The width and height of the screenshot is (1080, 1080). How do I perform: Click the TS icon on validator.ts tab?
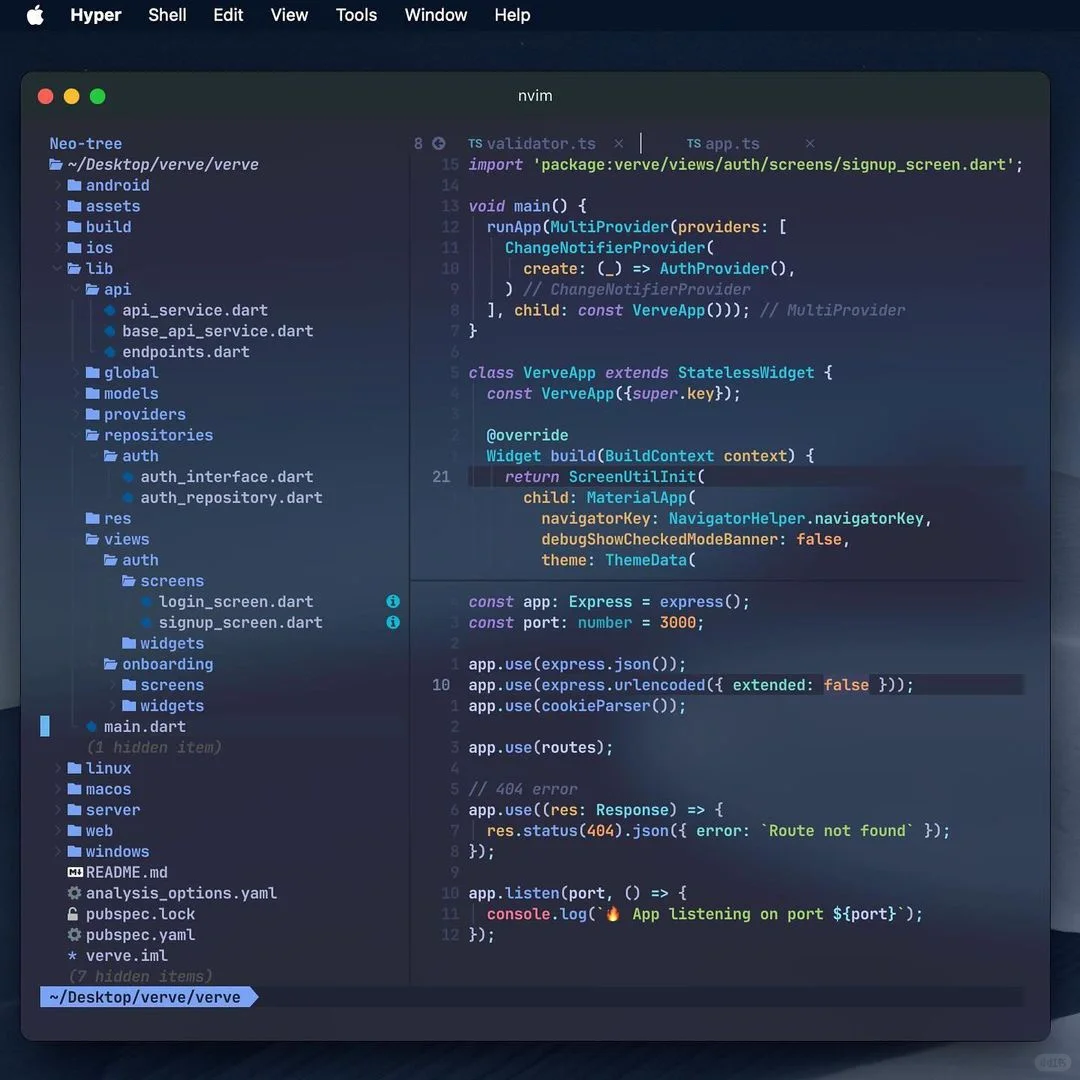pyautogui.click(x=475, y=143)
